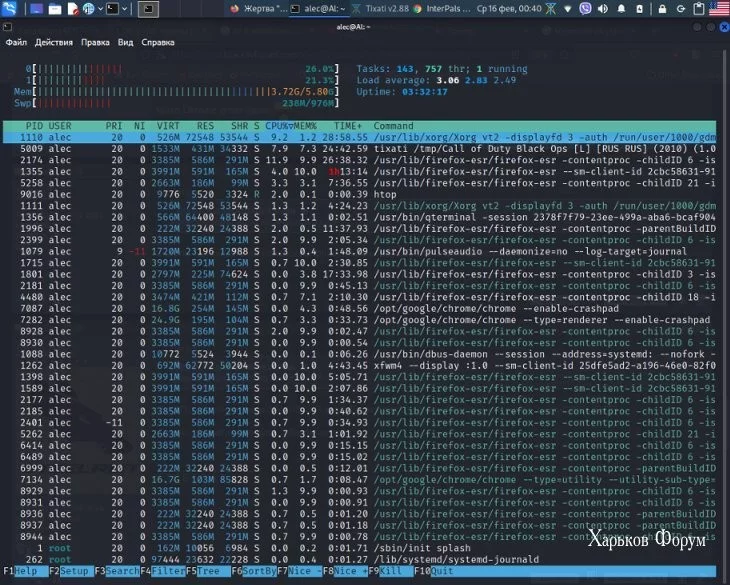Click the battery power manager icon

640,9
